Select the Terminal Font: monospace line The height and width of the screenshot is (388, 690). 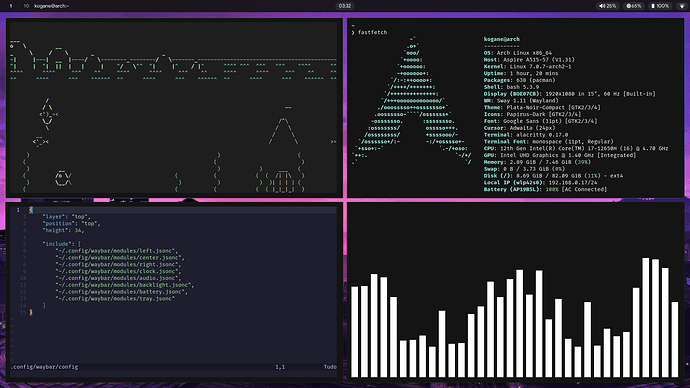tap(548, 142)
